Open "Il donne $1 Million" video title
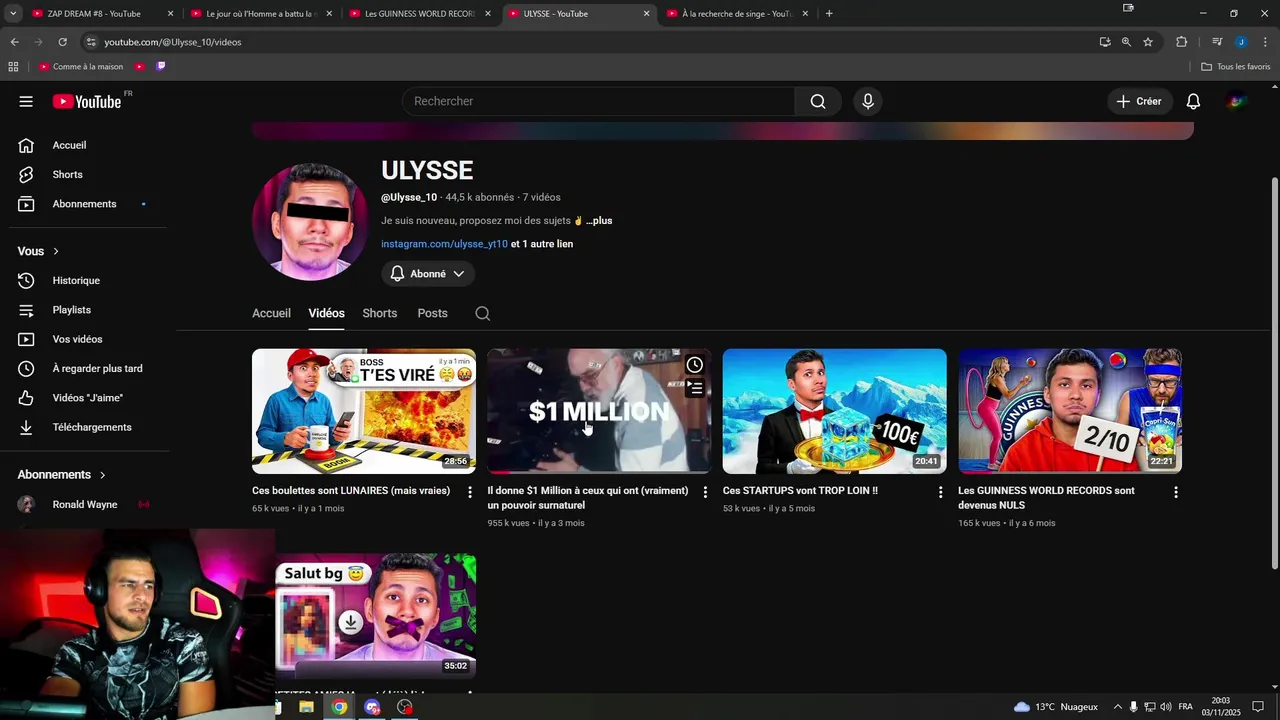This screenshot has width=1280, height=720. [x=588, y=498]
